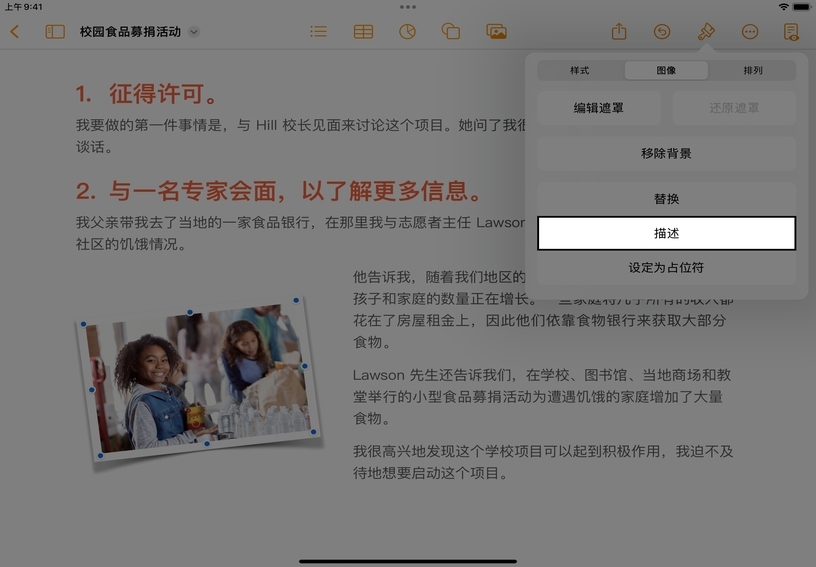Tap the back chevron to exit document
Screen dimensions: 816x567
(14, 32)
